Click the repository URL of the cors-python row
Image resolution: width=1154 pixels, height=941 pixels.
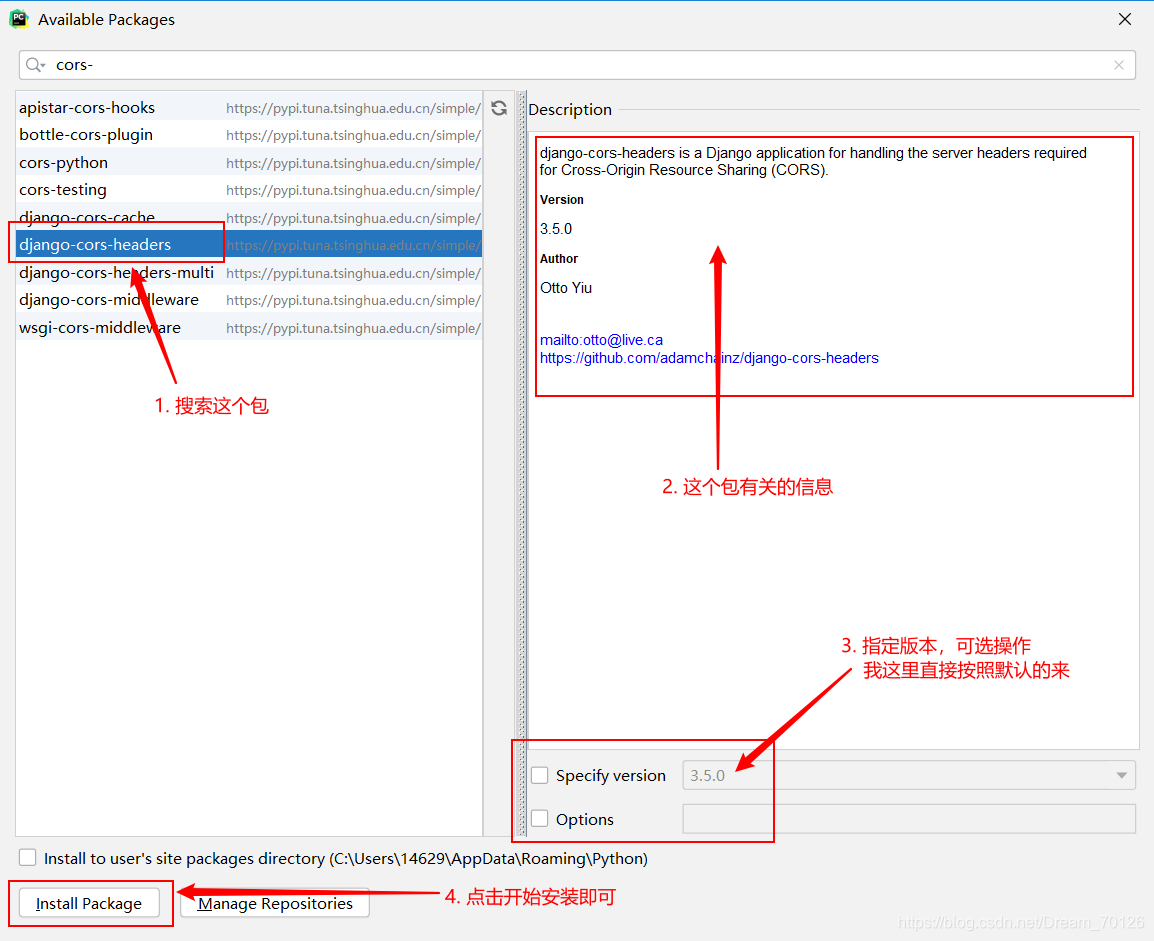tap(353, 163)
